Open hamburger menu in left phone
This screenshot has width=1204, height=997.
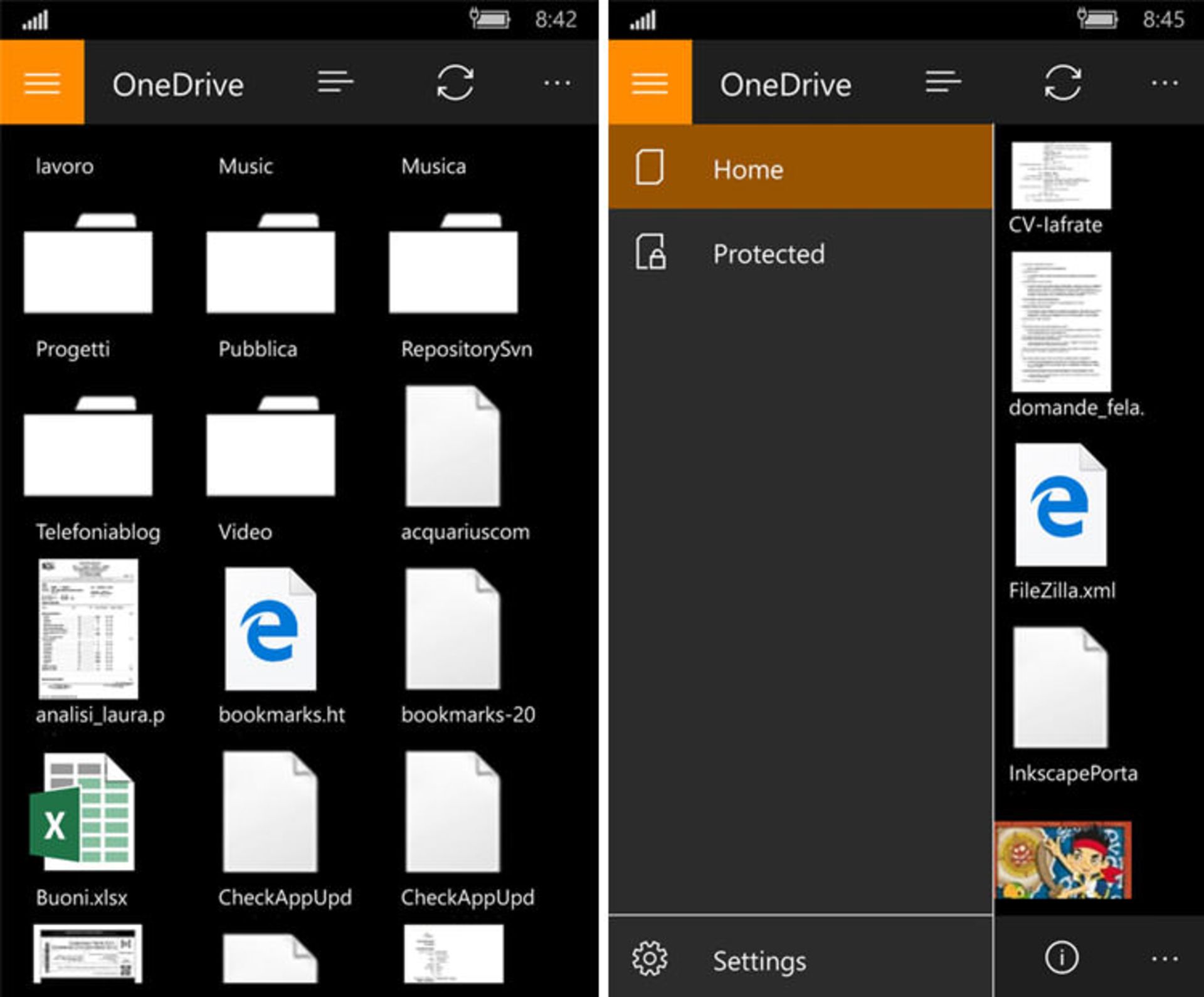(42, 82)
